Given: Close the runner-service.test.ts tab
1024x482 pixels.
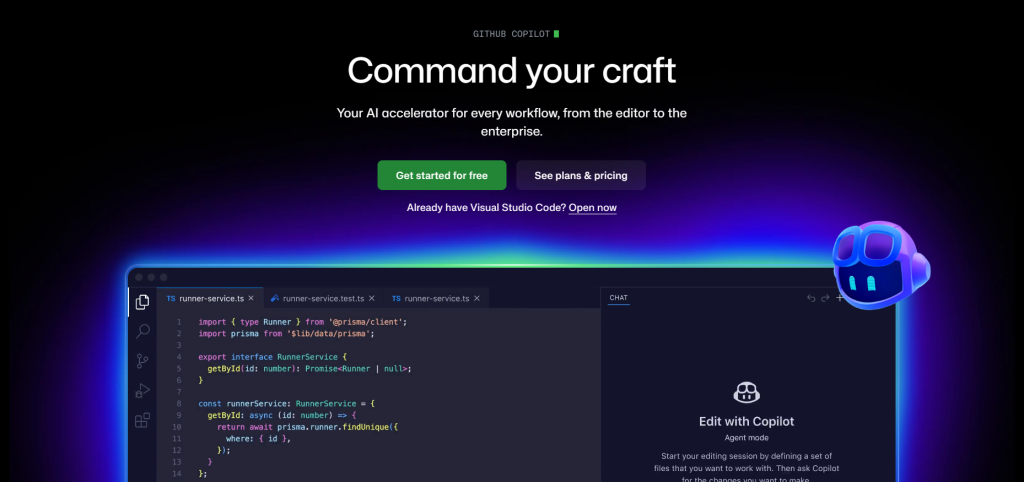Looking at the screenshot, I should tap(372, 298).
